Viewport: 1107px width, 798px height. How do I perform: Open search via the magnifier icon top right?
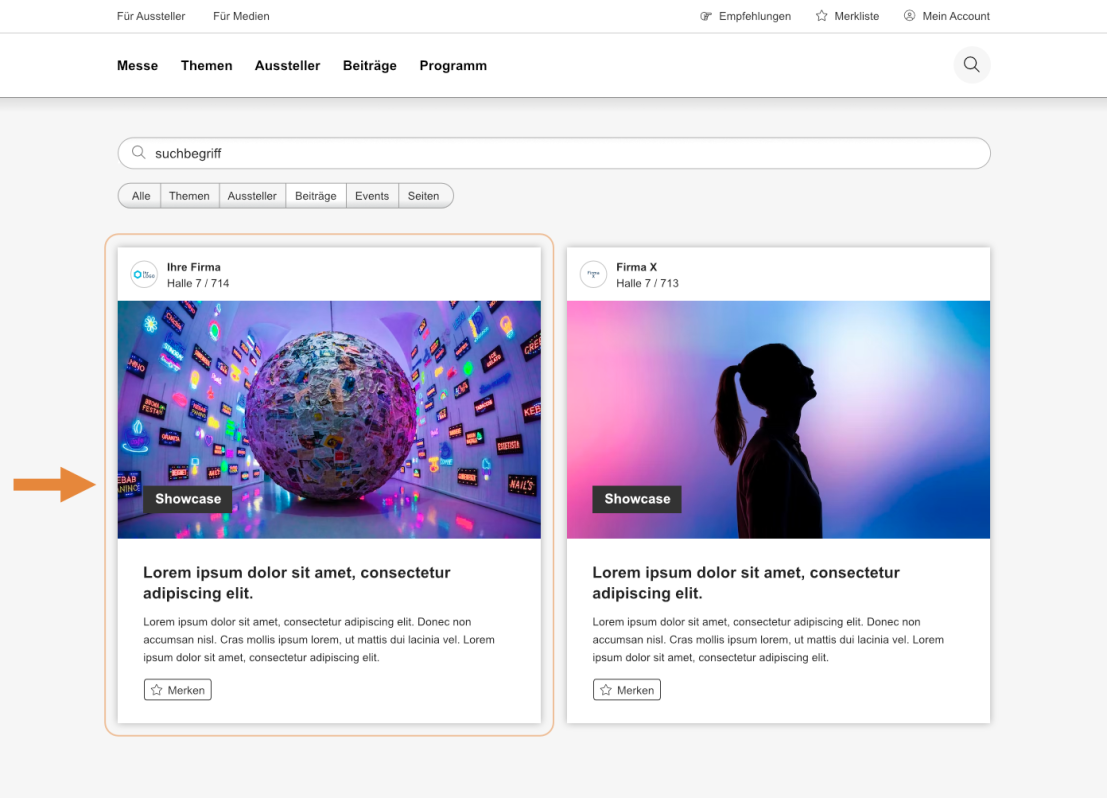pos(971,64)
